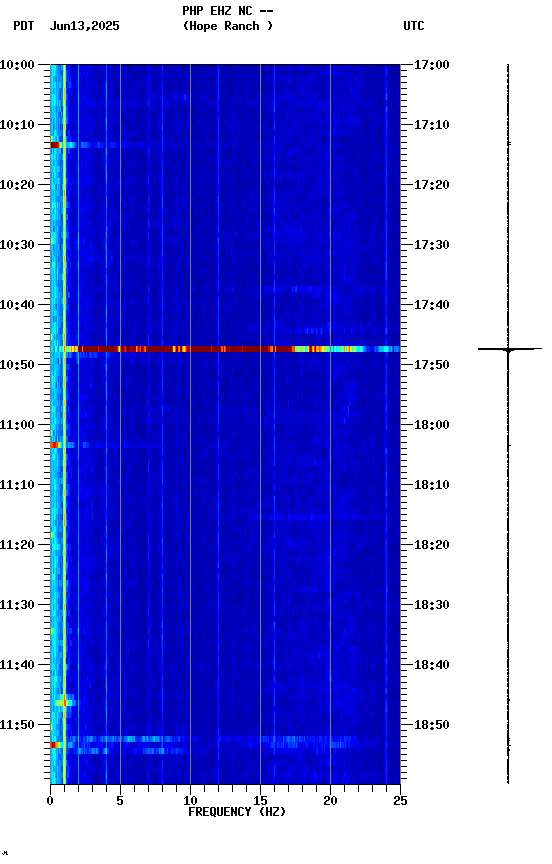Click the 17:20 UTC time label
This screenshot has height=864, width=552.
[x=432, y=185]
